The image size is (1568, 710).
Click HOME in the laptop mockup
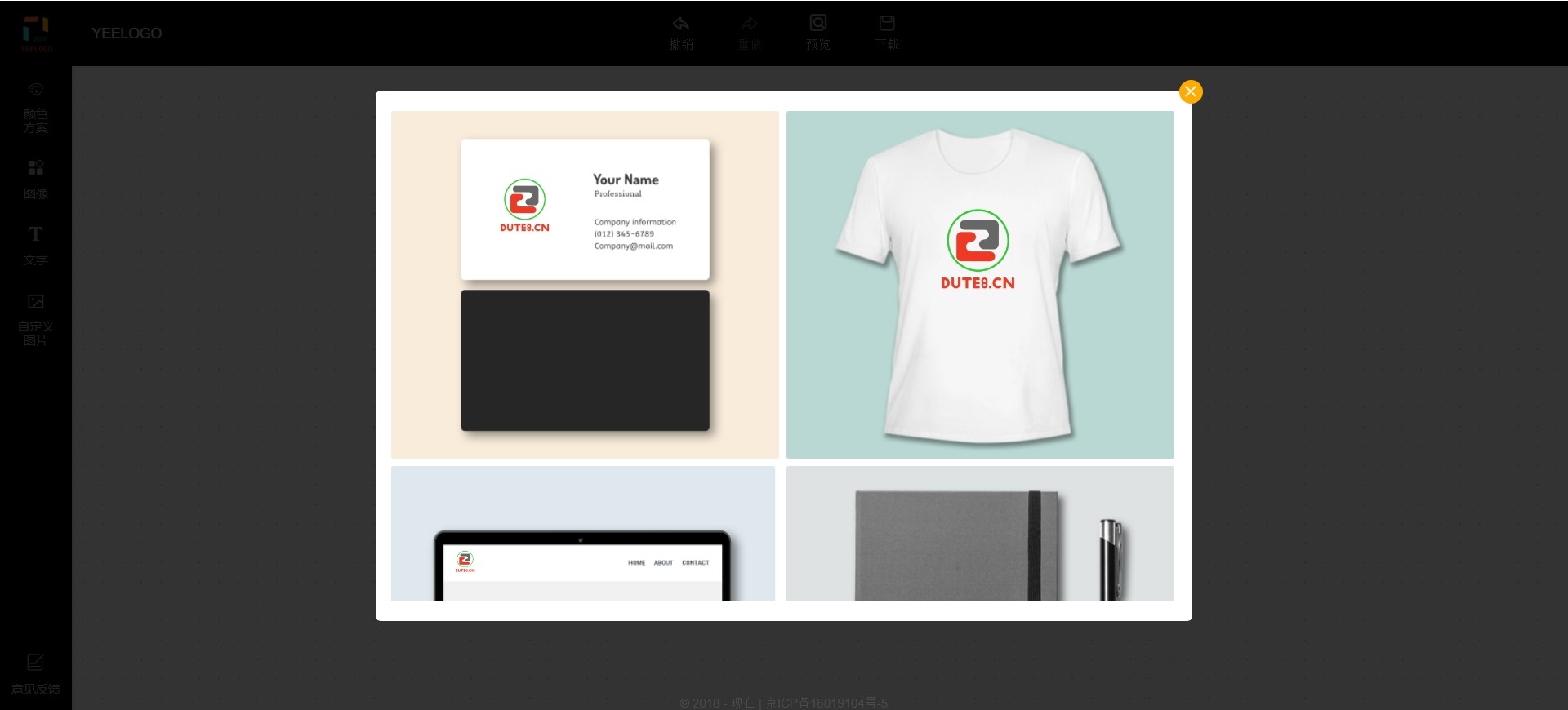(637, 563)
